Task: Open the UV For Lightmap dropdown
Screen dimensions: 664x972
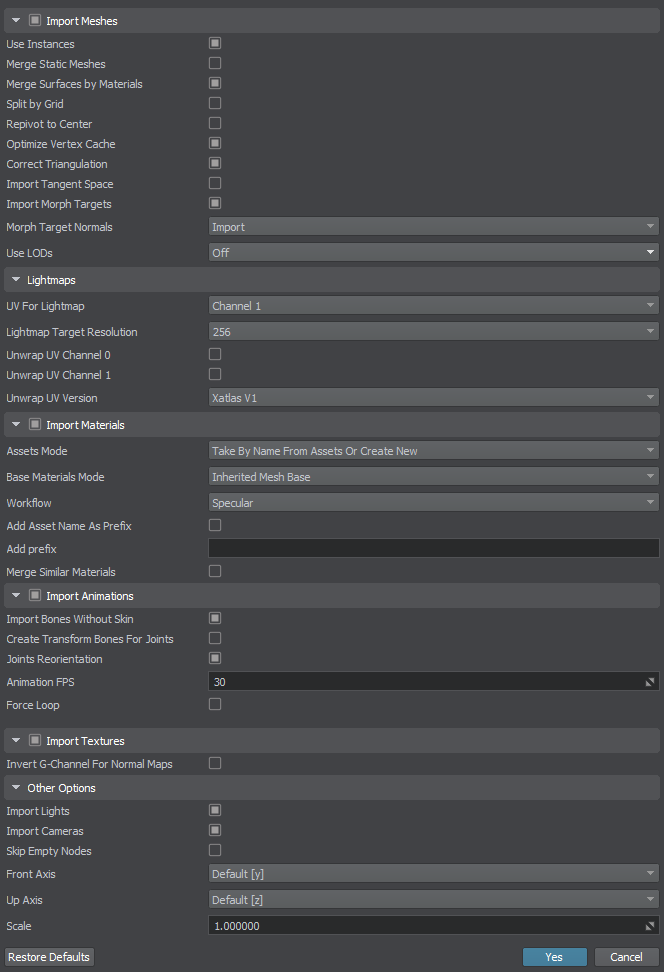Action: 433,306
